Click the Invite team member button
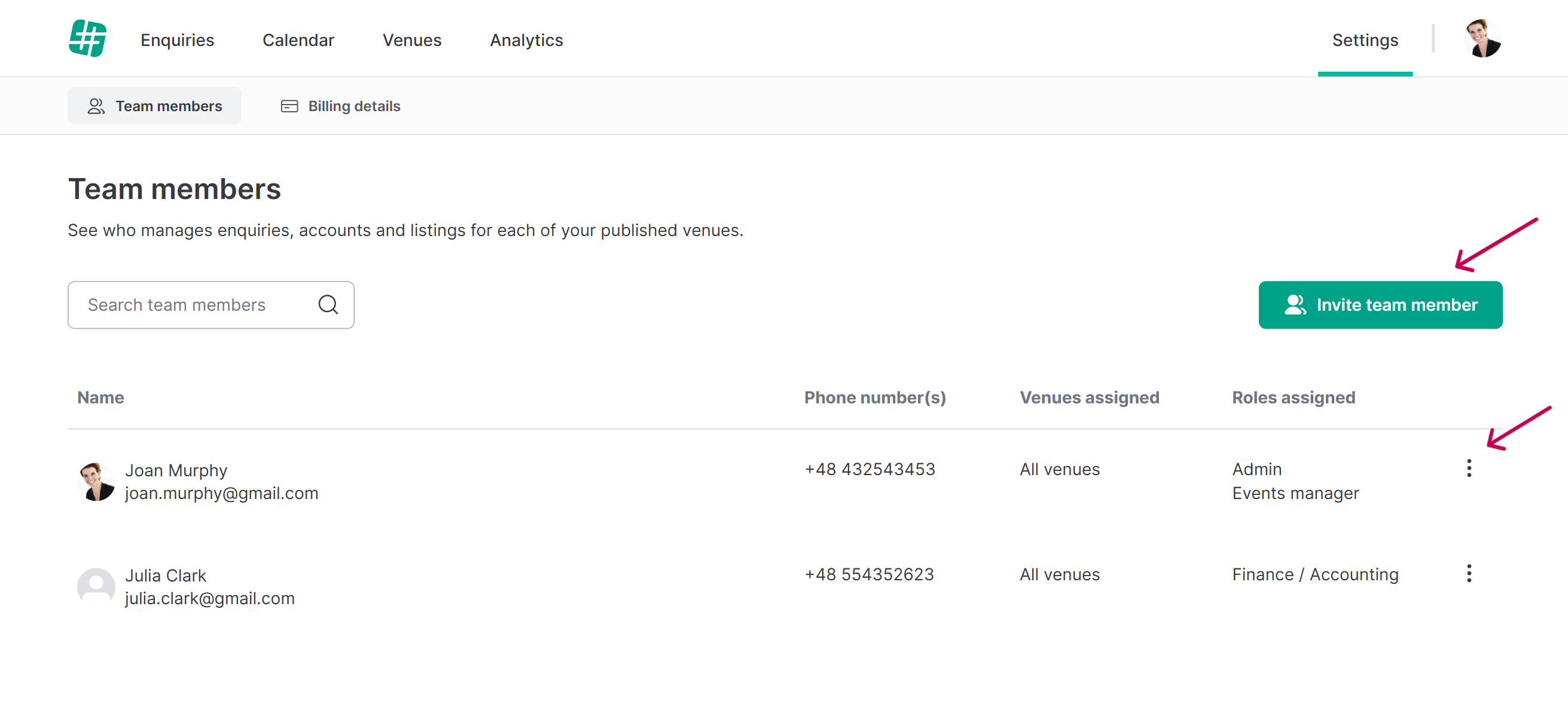The image size is (1568, 701). 1380,304
